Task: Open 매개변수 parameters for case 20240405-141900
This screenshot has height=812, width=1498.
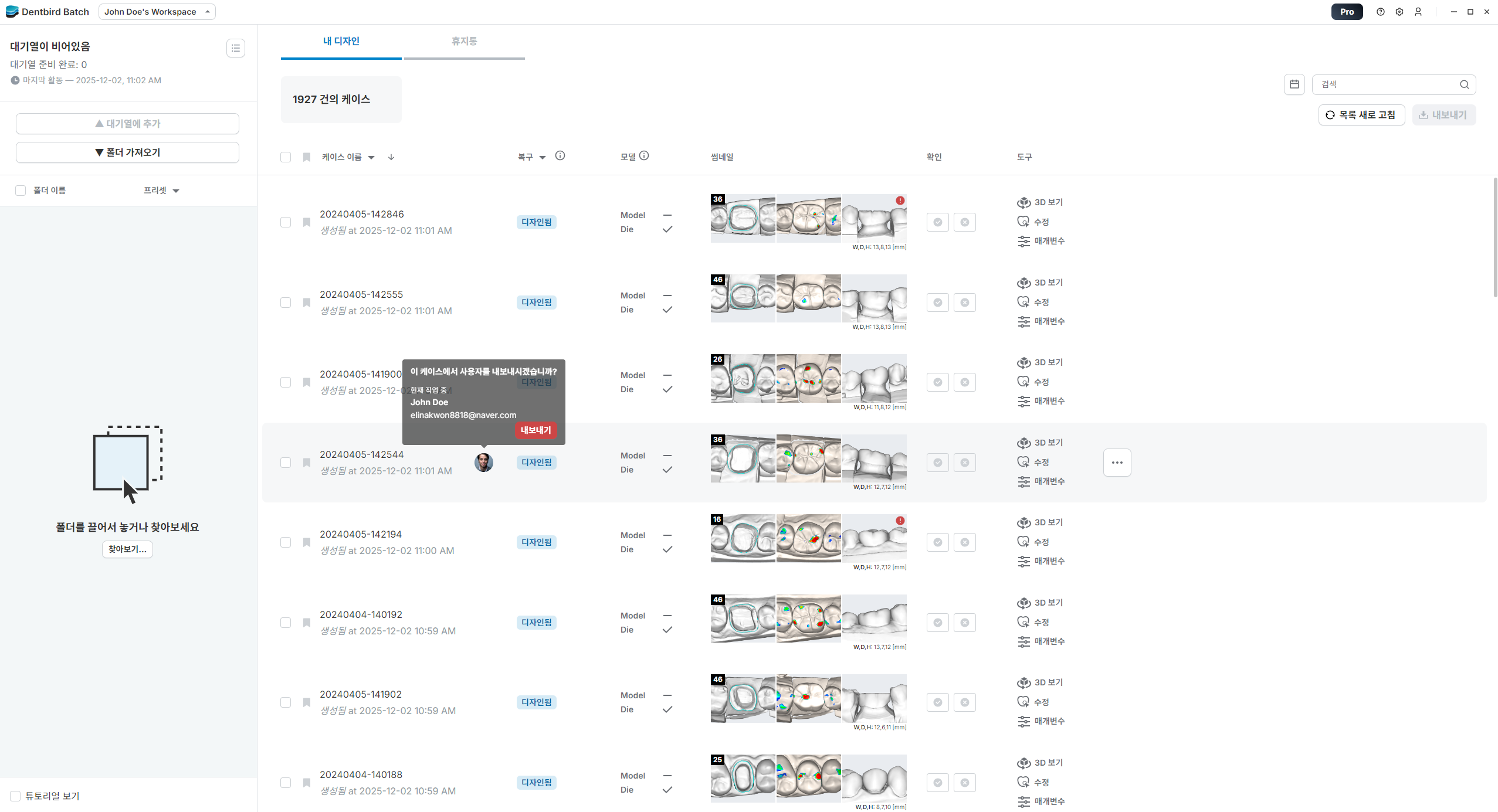Action: click(1041, 401)
